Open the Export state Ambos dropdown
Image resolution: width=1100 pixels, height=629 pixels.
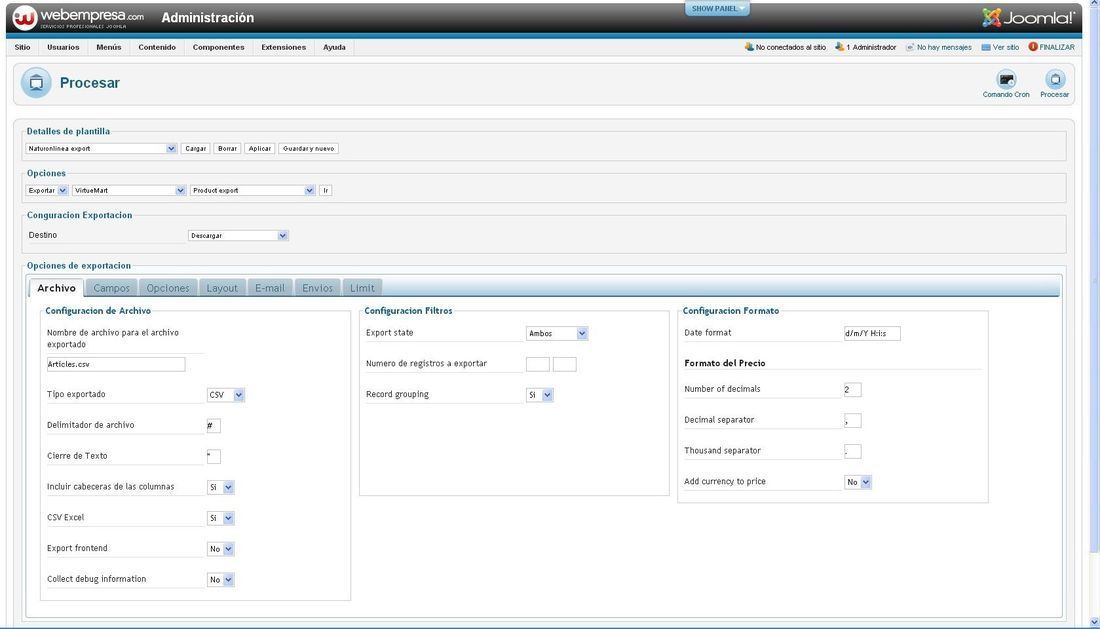click(x=557, y=334)
